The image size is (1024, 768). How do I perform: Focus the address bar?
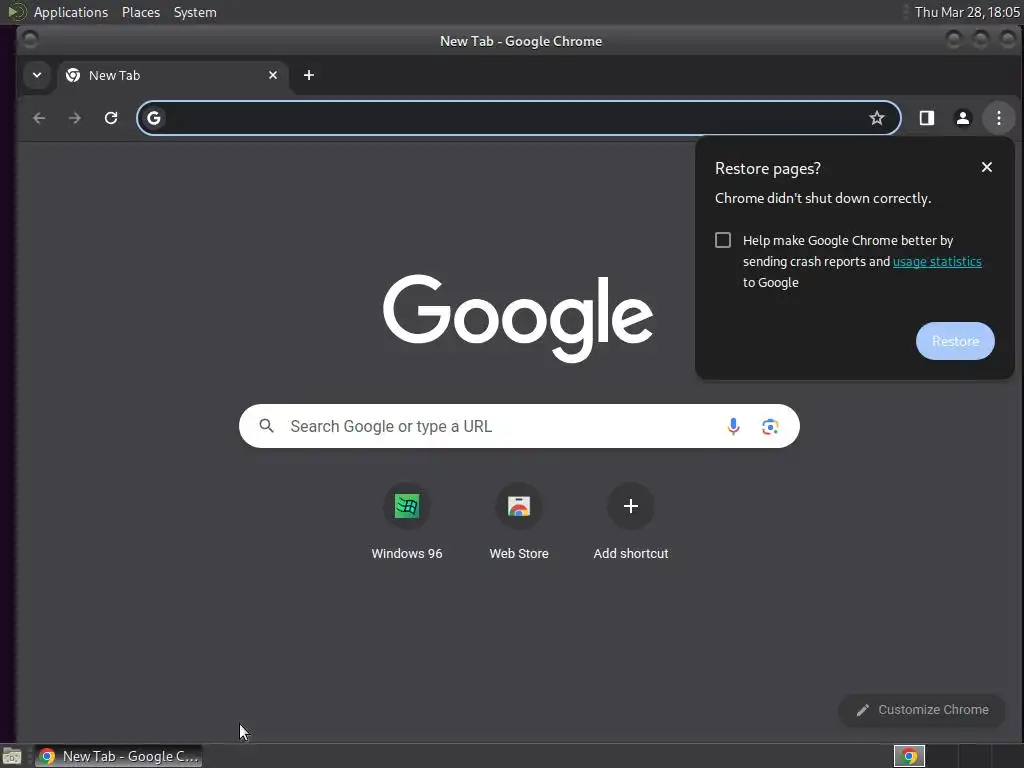(519, 118)
